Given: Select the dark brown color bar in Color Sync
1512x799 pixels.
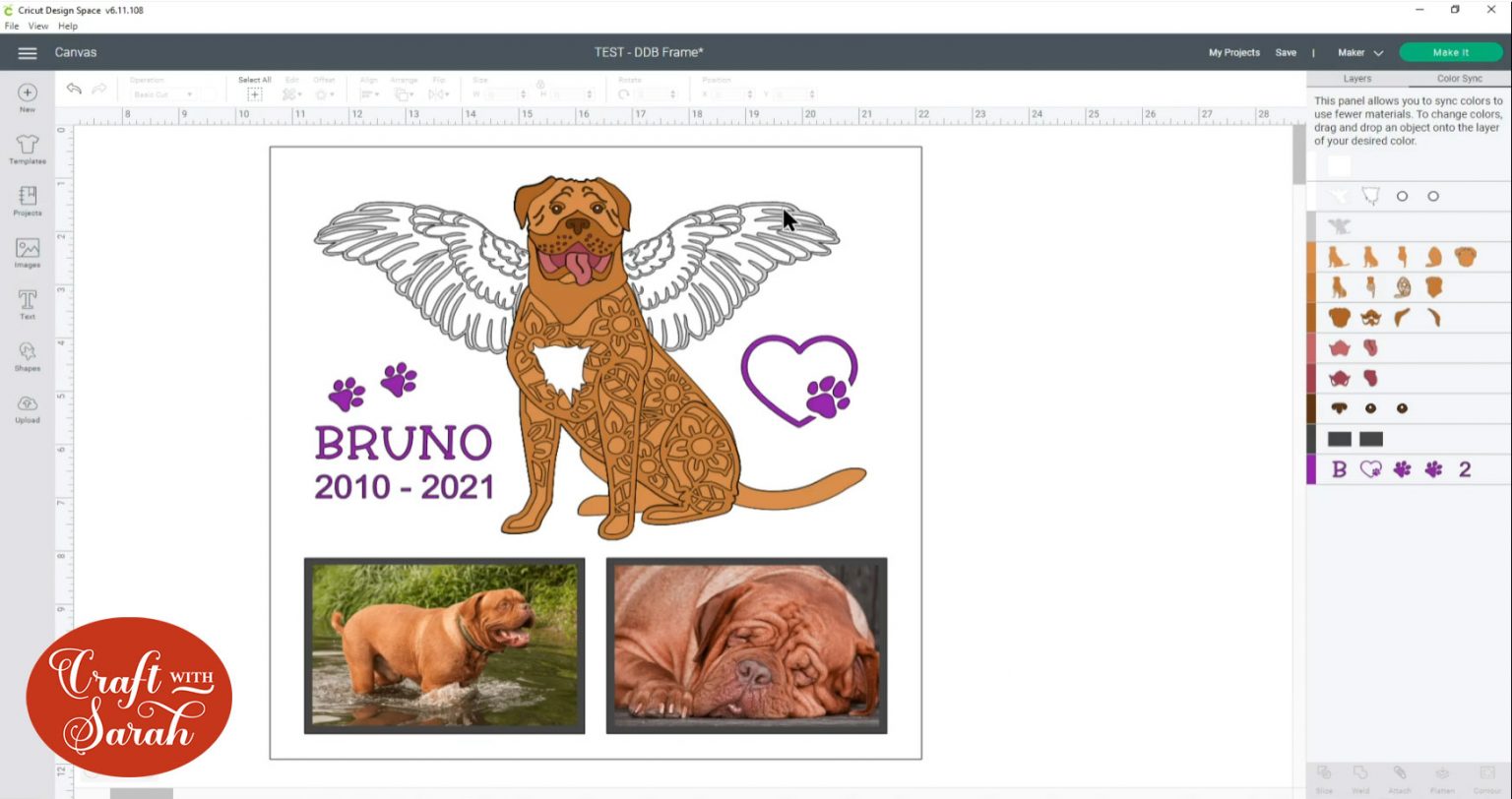Looking at the screenshot, I should [x=1311, y=408].
